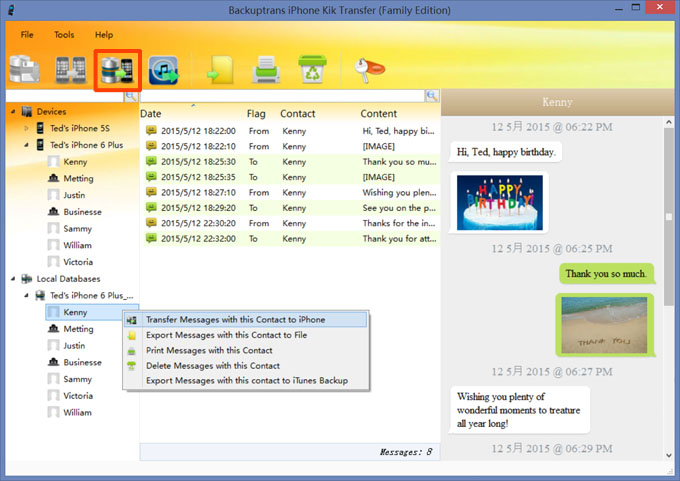
Task: Click message icon of 18:25:30 row
Action: coord(151,161)
